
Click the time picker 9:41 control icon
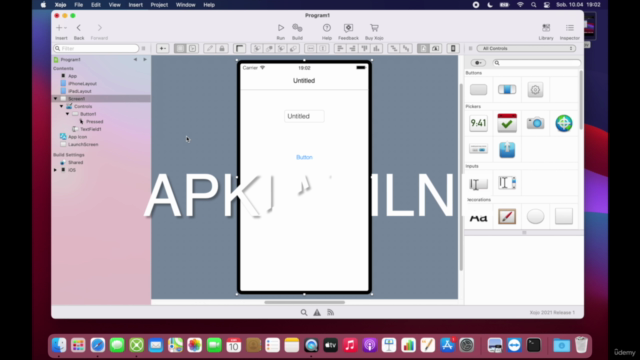(478, 123)
